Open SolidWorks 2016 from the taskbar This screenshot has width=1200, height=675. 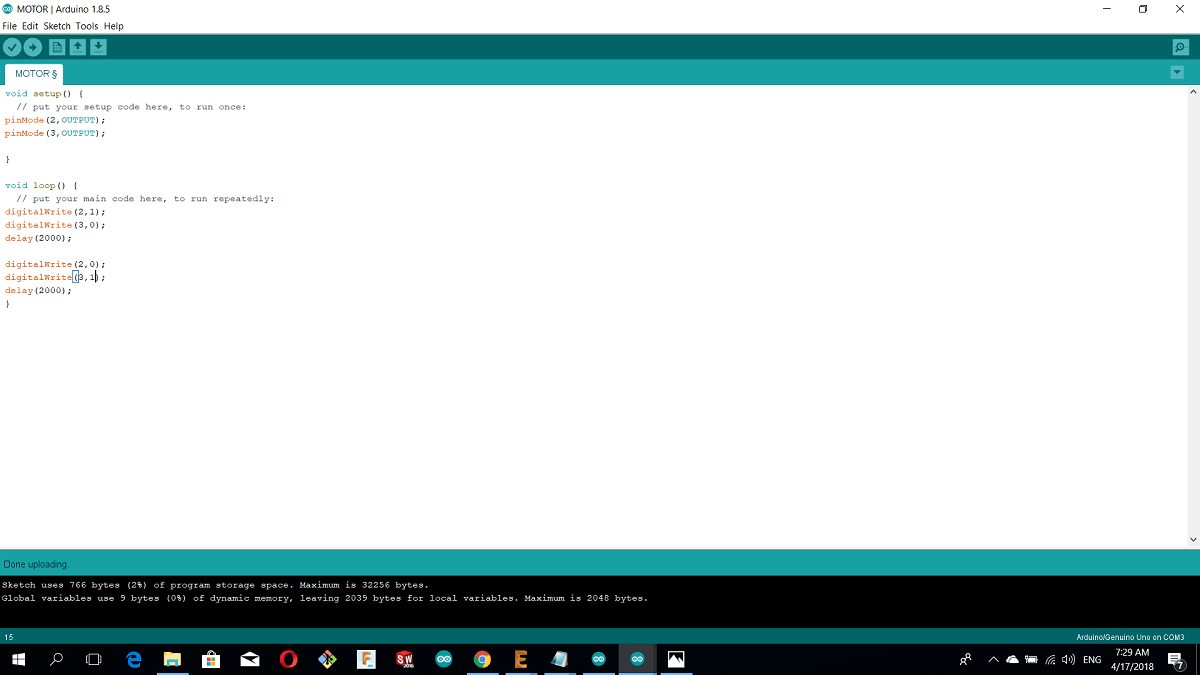click(x=405, y=659)
